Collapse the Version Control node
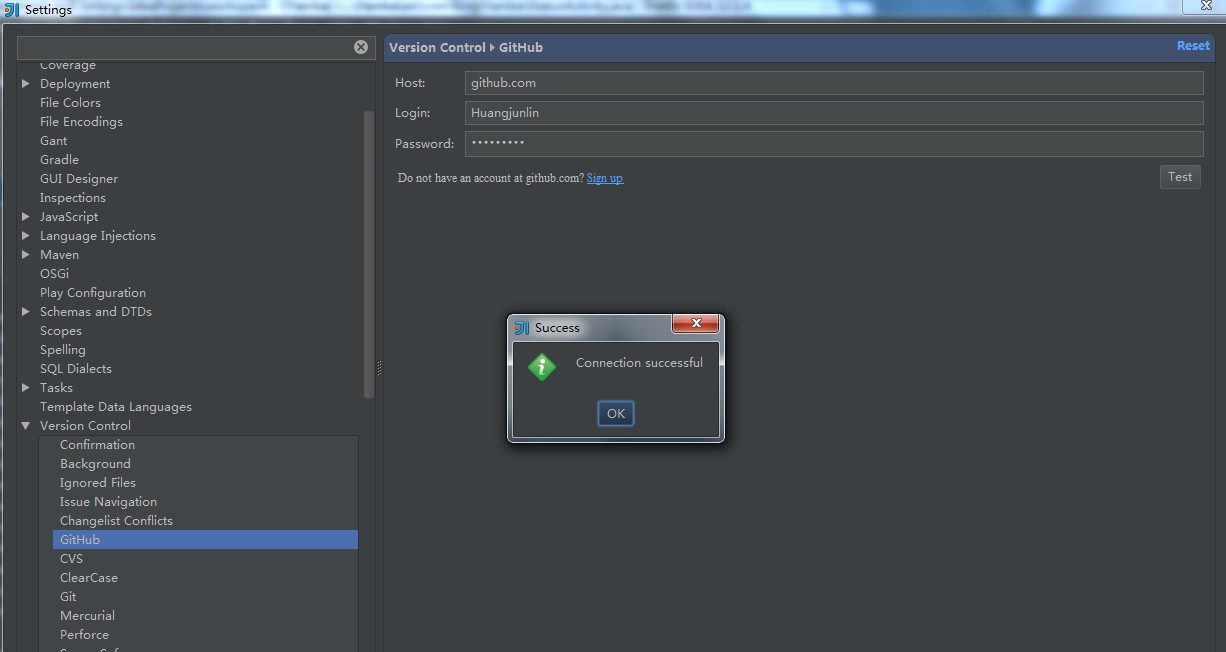The image size is (1226, 652). pos(26,426)
